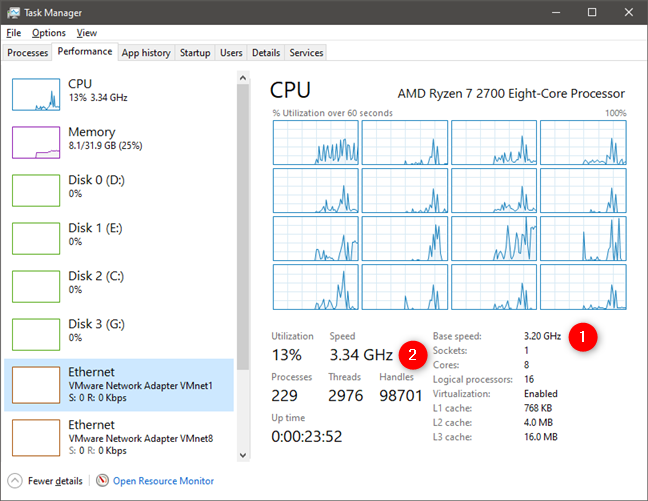648x501 pixels.
Task: Select the CPU mini graph thumbnail
Action: click(x=36, y=95)
